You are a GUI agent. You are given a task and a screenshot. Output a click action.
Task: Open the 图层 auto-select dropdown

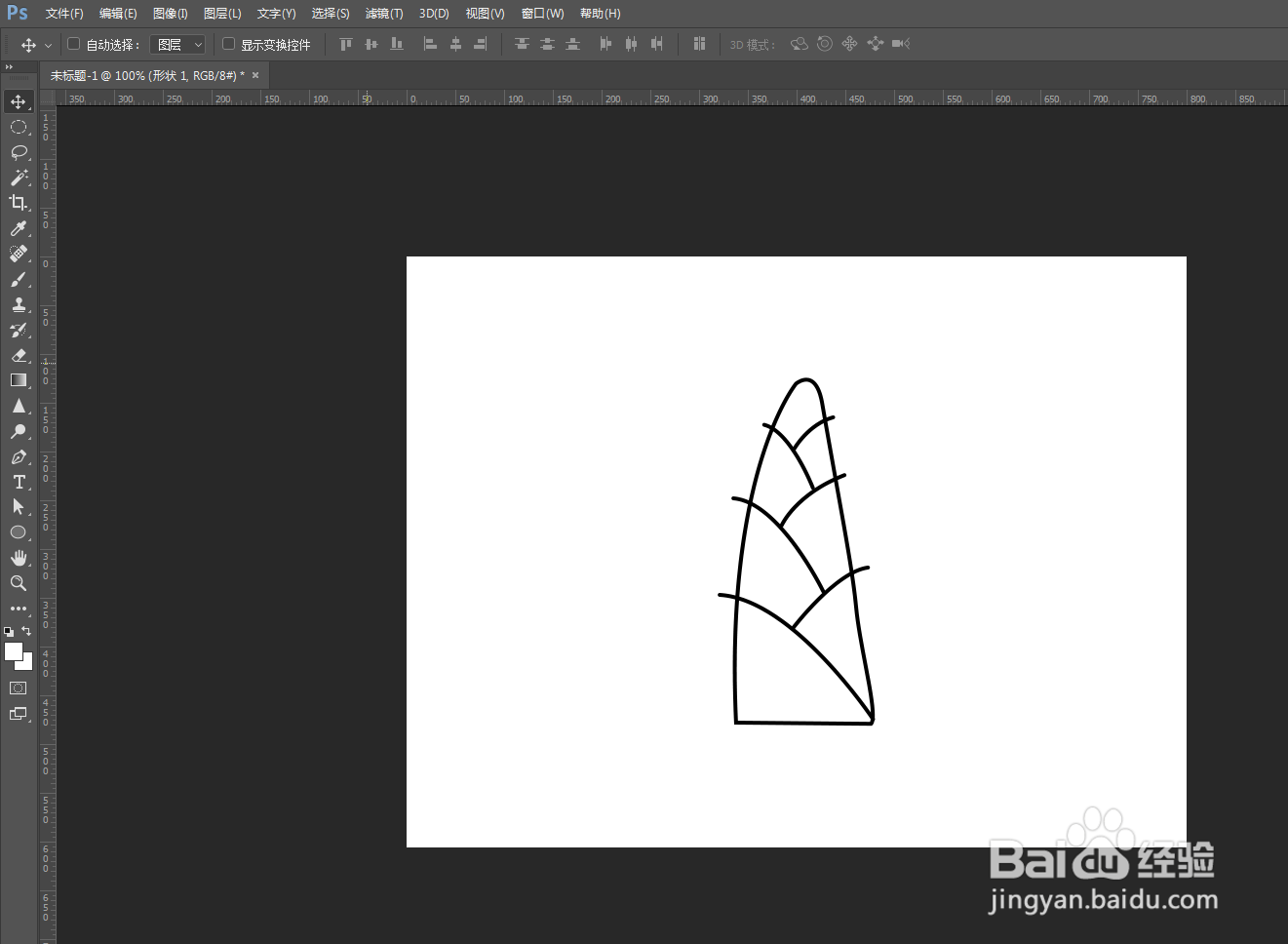coord(178,45)
